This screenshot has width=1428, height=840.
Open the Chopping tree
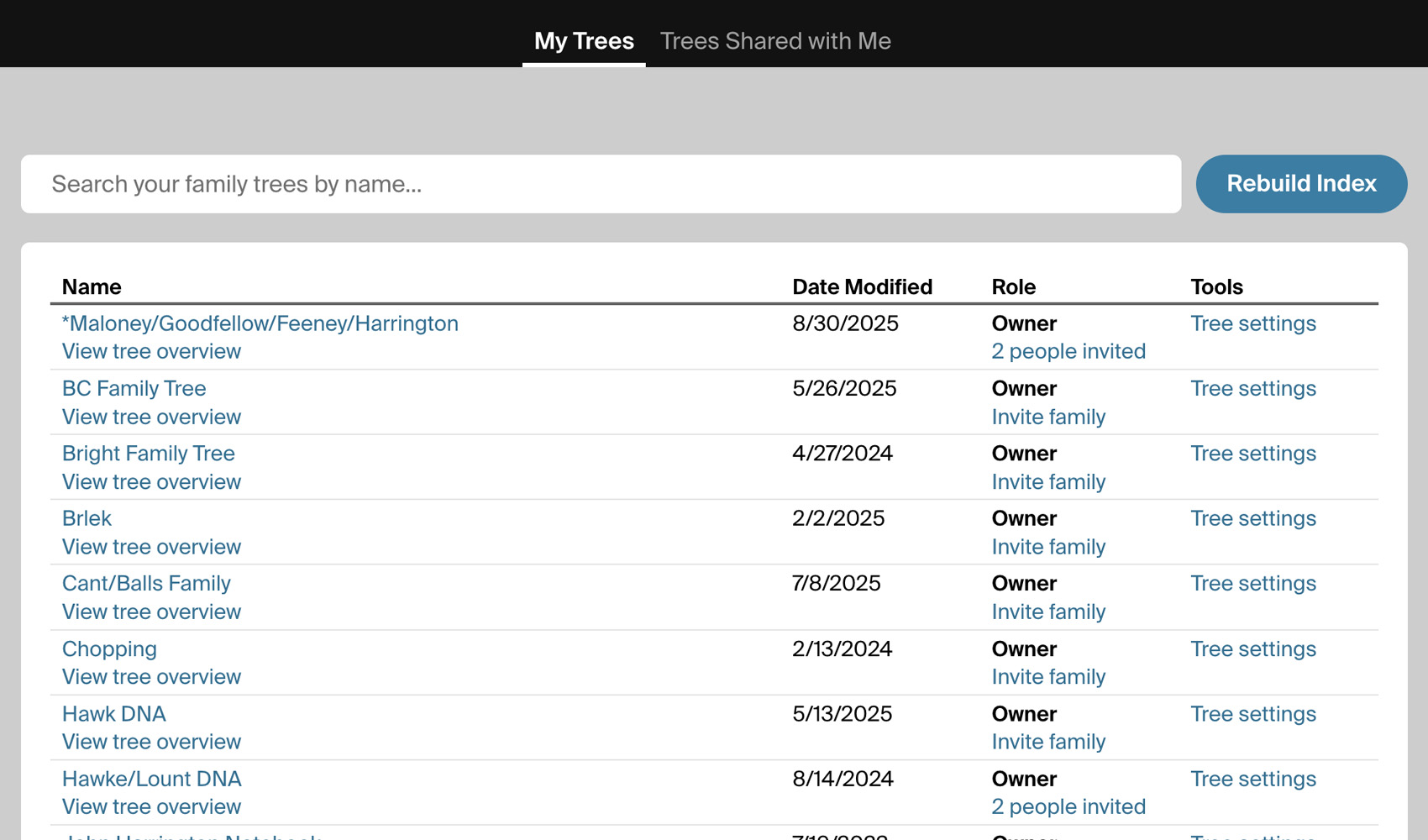109,648
